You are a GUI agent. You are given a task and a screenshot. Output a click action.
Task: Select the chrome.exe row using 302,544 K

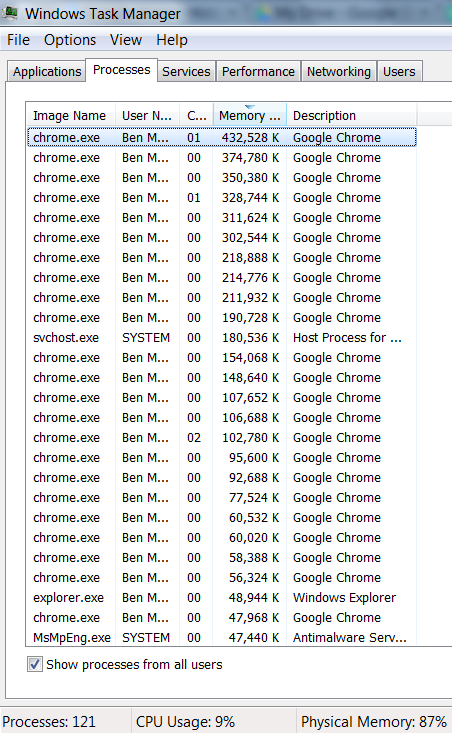pos(221,238)
